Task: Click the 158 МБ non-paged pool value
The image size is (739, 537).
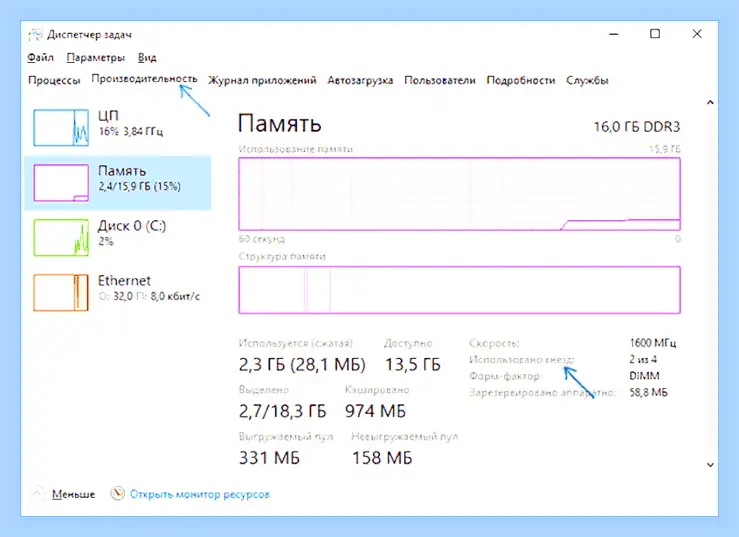Action: pos(382,458)
